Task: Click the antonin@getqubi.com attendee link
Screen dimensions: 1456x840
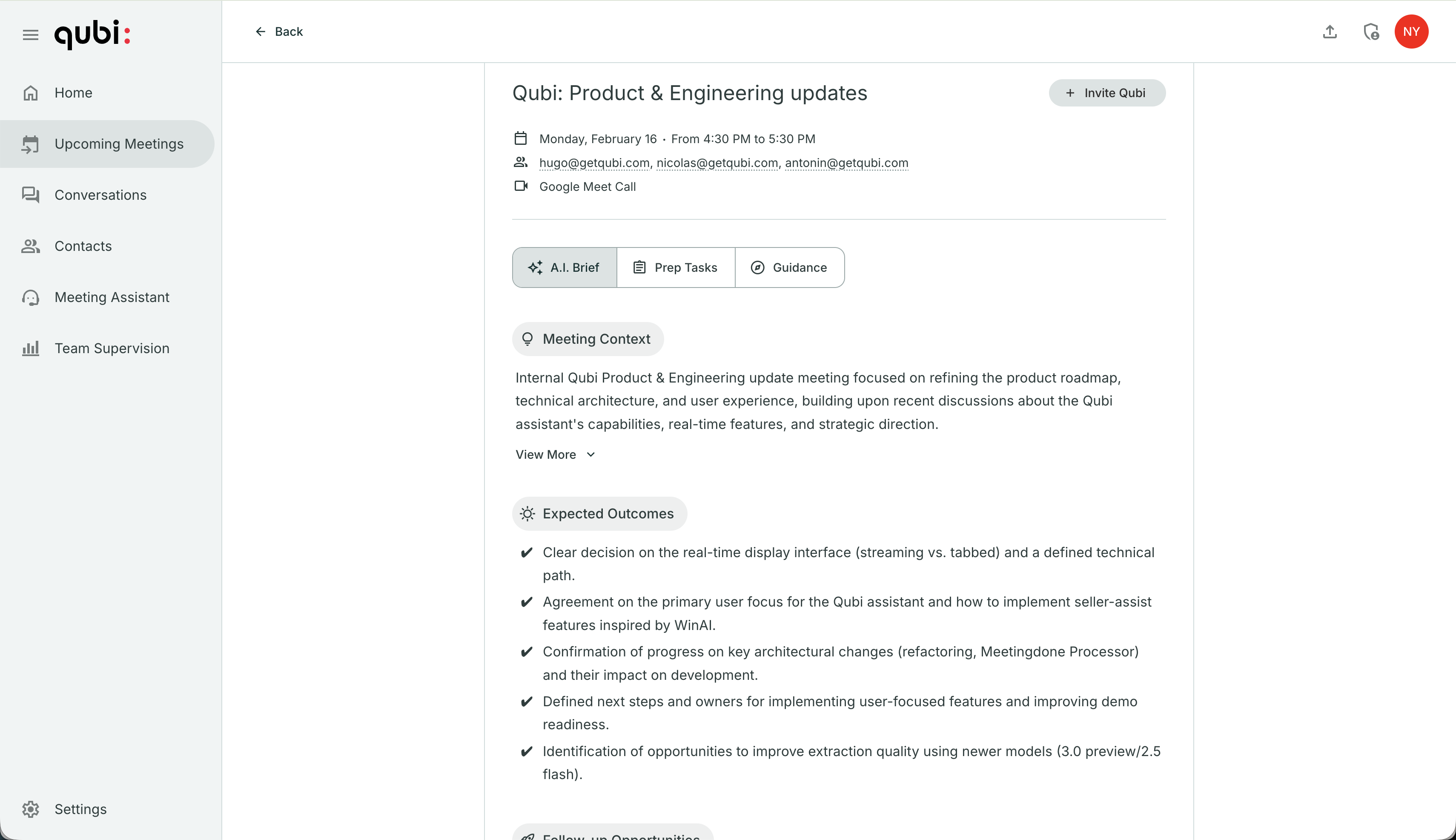Action: [846, 163]
